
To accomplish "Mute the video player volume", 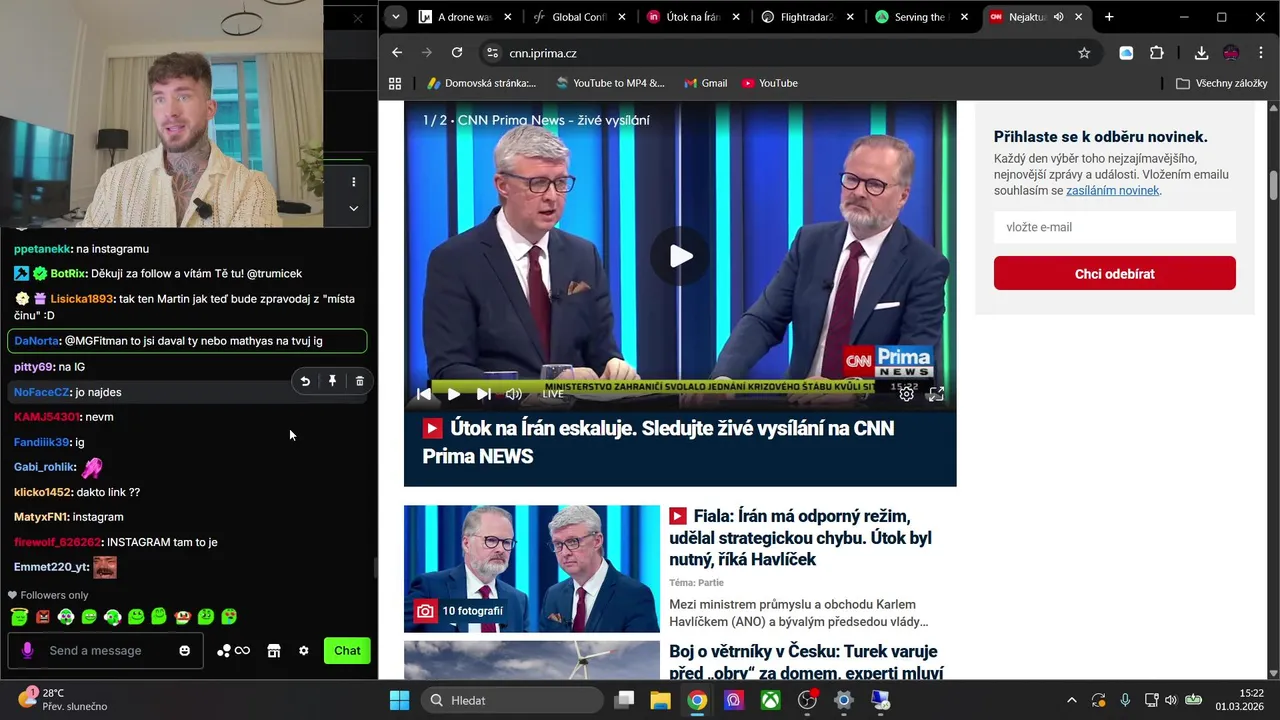I will click(x=514, y=394).
